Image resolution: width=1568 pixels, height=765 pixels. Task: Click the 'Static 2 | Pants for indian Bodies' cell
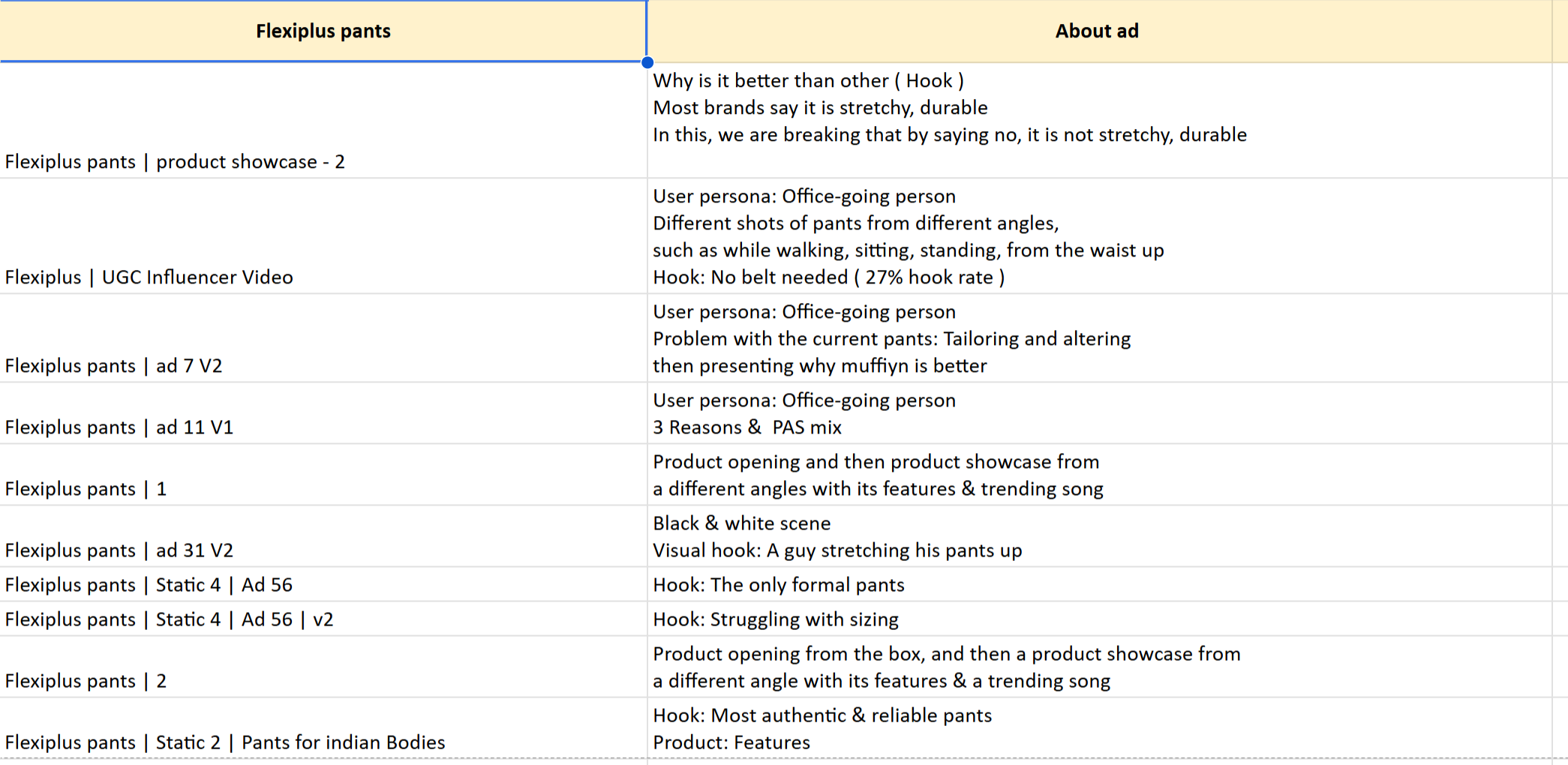click(225, 742)
